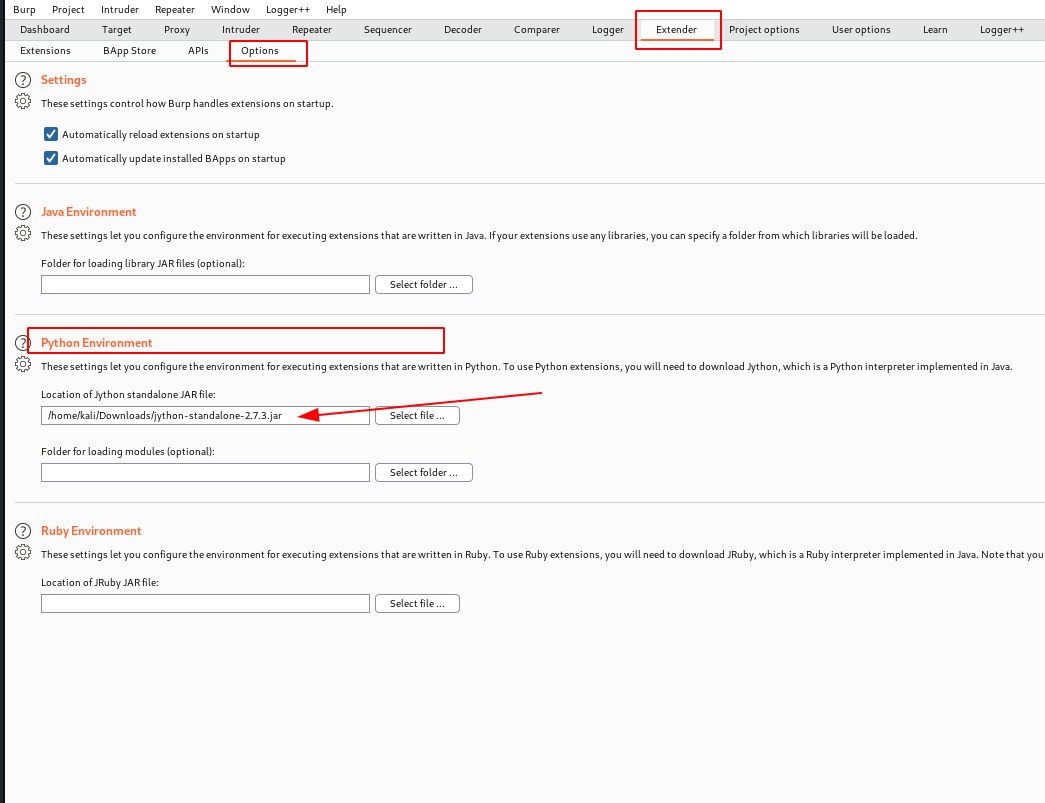Open the Logger++ menu in menu bar
1045x803 pixels.
click(288, 9)
